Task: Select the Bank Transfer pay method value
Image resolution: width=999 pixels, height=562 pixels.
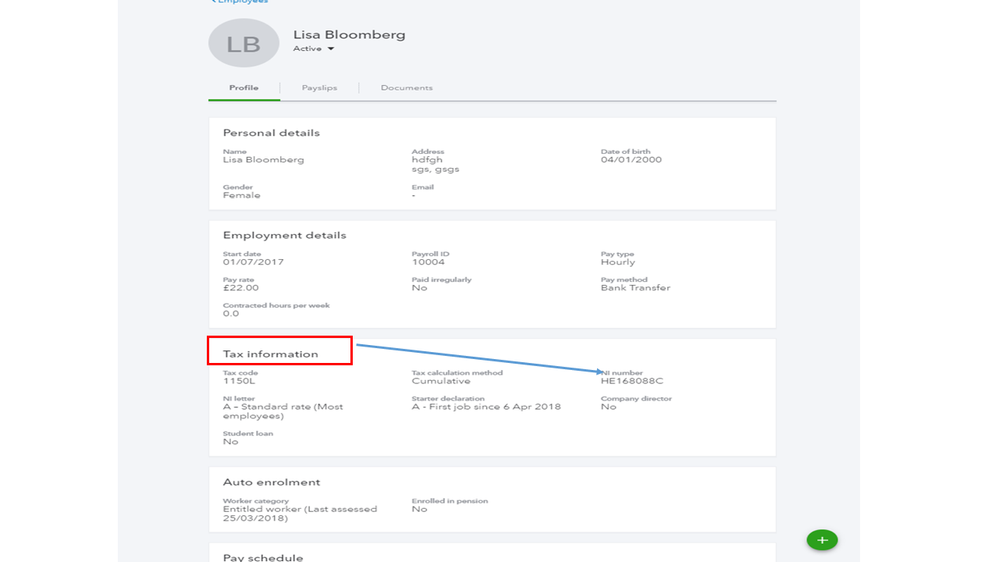Action: [x=635, y=288]
